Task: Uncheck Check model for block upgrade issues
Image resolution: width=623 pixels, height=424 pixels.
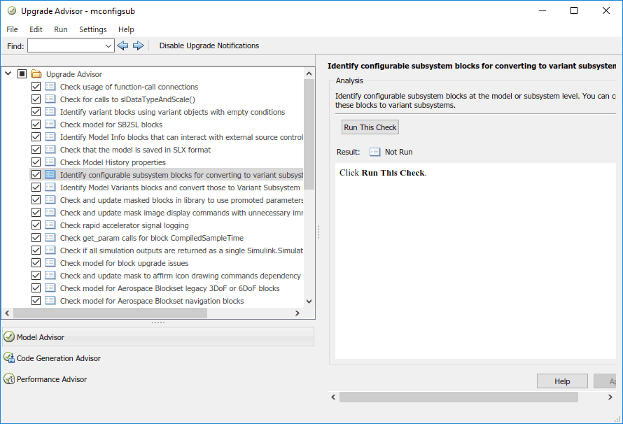Action: pyautogui.click(x=36, y=263)
